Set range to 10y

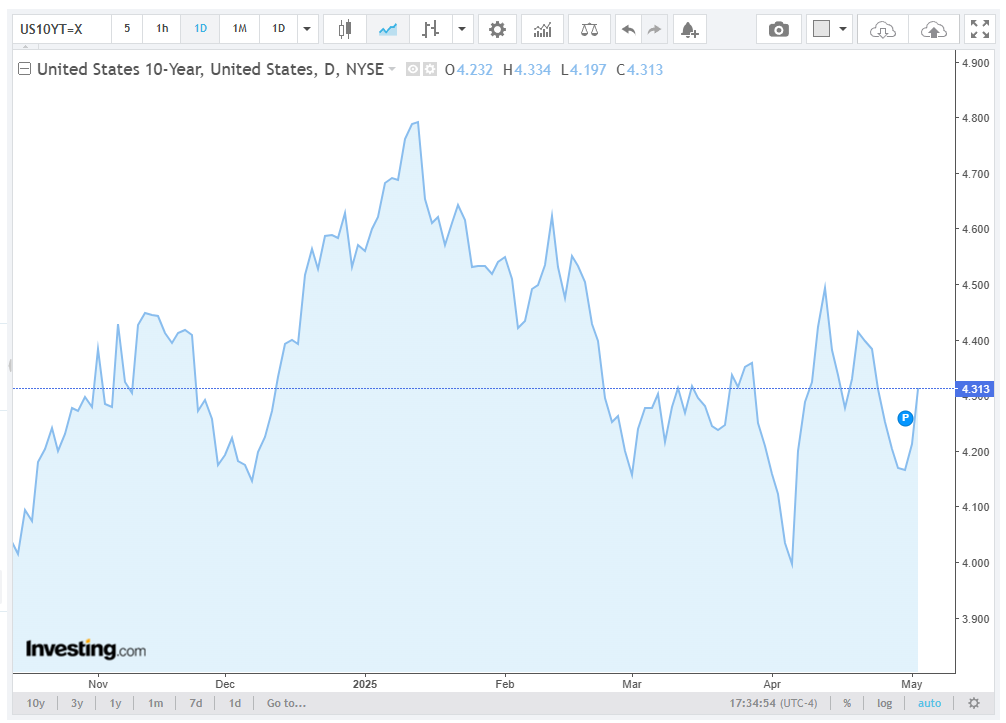(36, 703)
